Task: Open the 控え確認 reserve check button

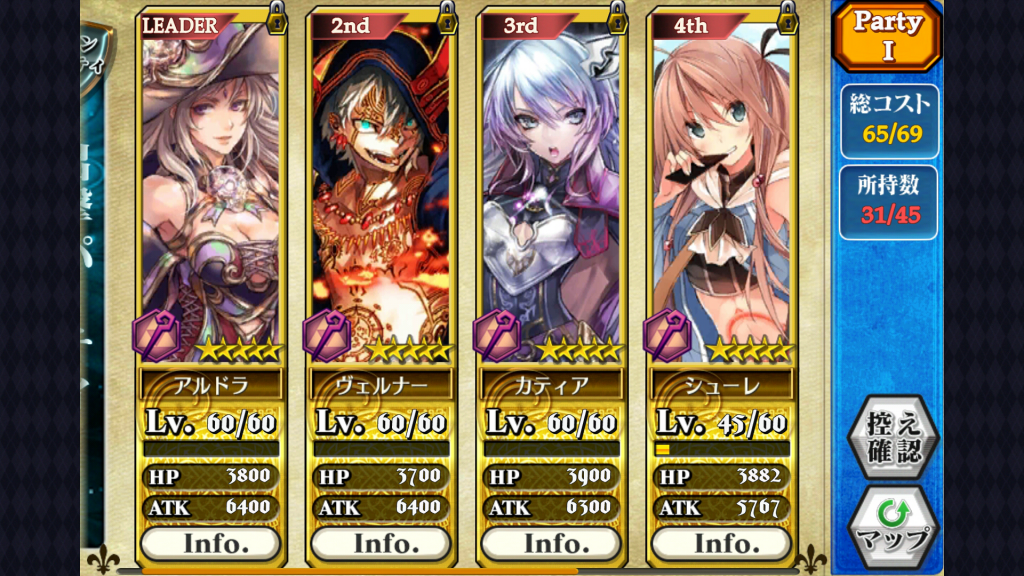Action: 893,438
